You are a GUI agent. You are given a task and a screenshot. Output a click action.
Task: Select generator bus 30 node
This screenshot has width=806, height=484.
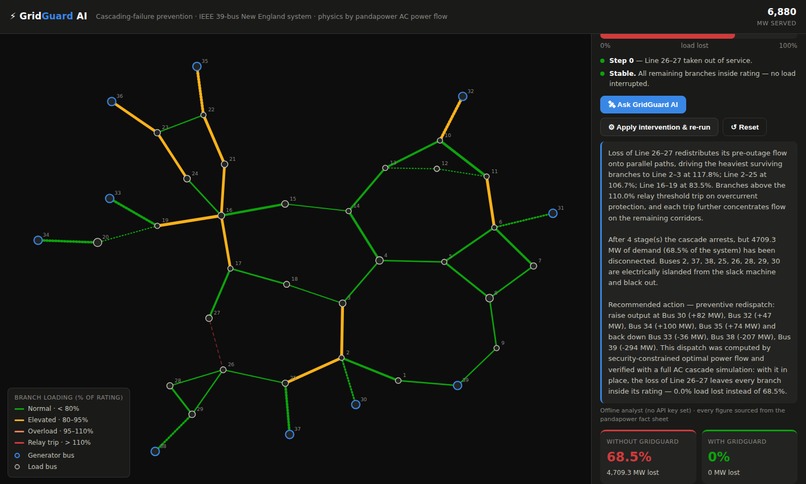point(355,404)
